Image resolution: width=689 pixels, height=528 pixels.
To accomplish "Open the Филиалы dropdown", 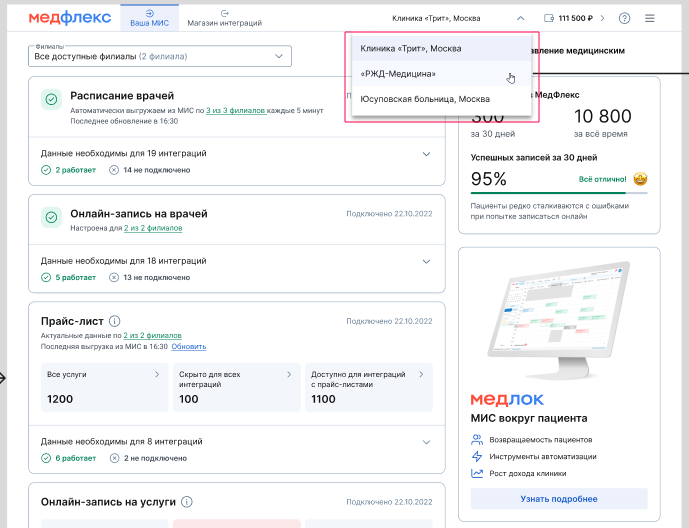I will point(160,56).
